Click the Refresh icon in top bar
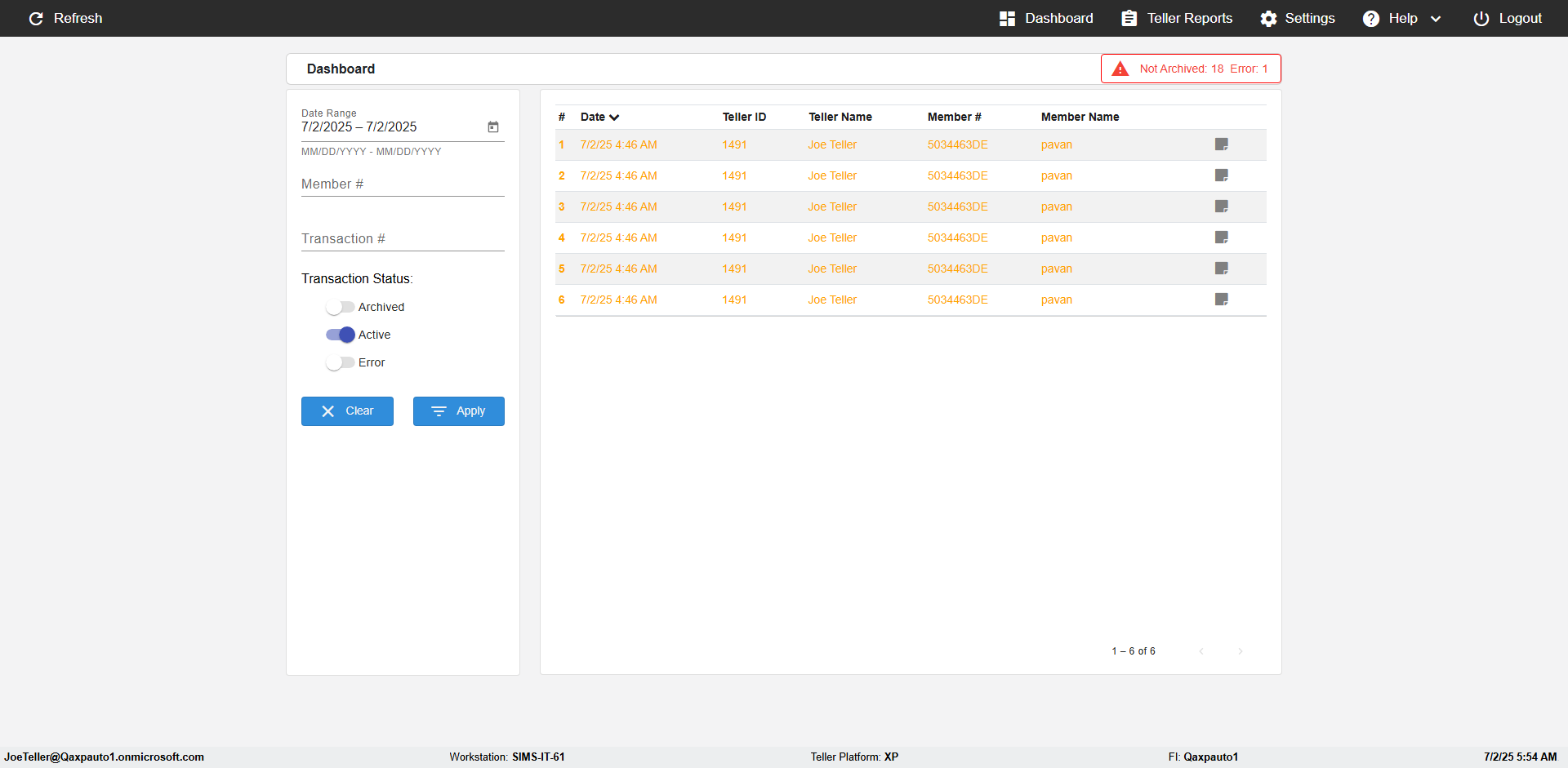Screen dimensions: 1568x768 [36, 19]
